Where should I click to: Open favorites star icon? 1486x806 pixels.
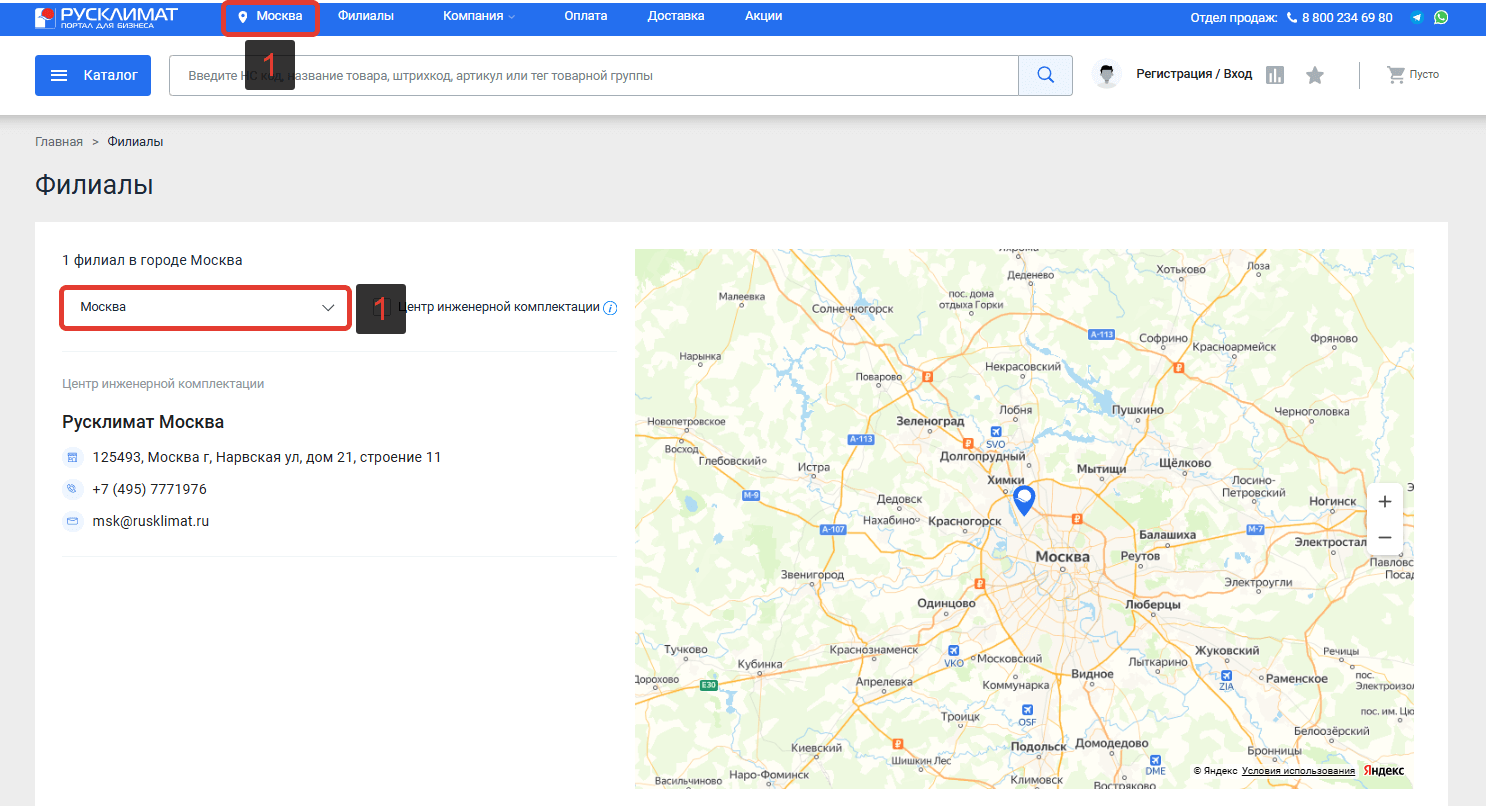coord(1315,75)
